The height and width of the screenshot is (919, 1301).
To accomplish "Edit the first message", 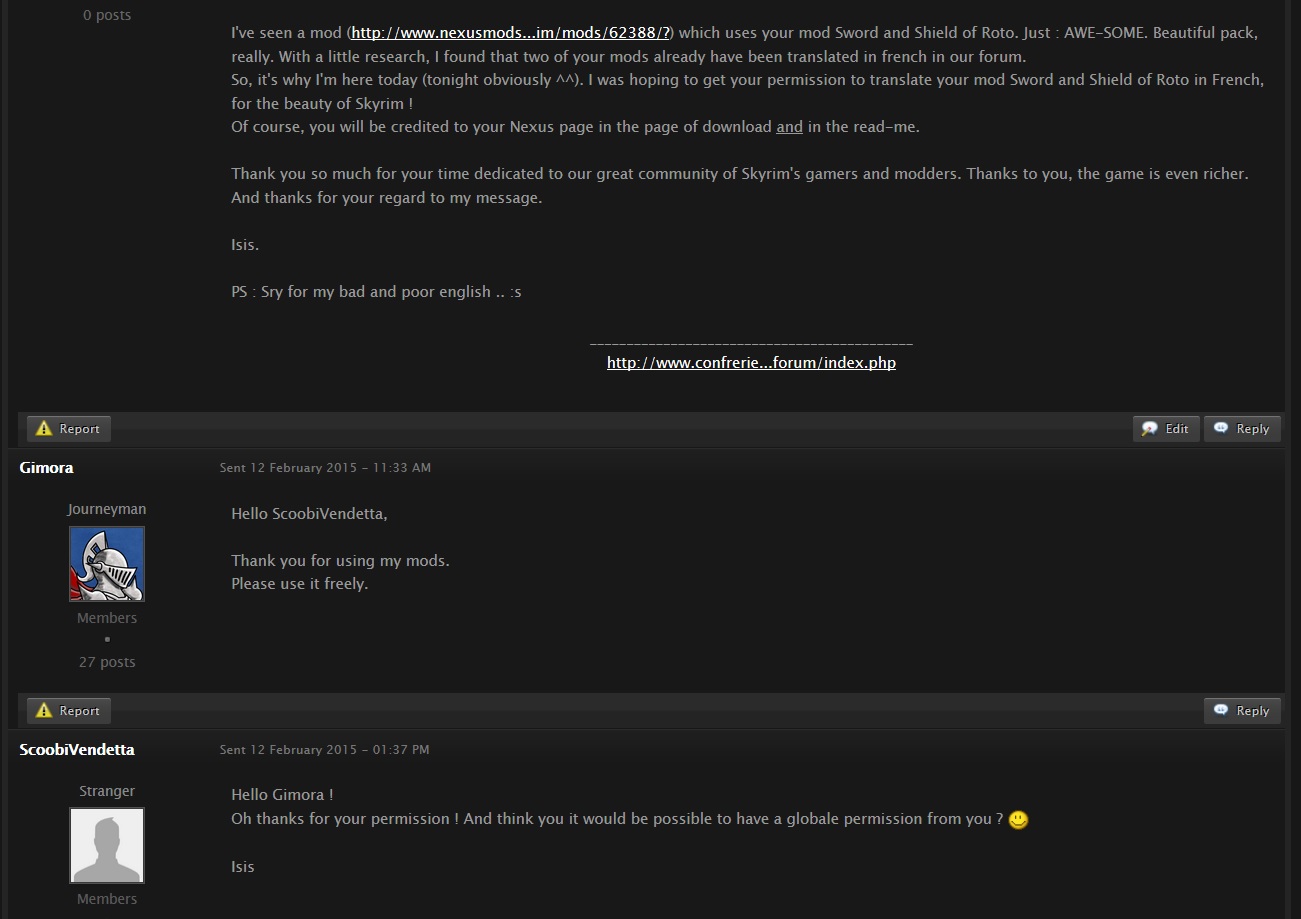I will coord(1166,429).
